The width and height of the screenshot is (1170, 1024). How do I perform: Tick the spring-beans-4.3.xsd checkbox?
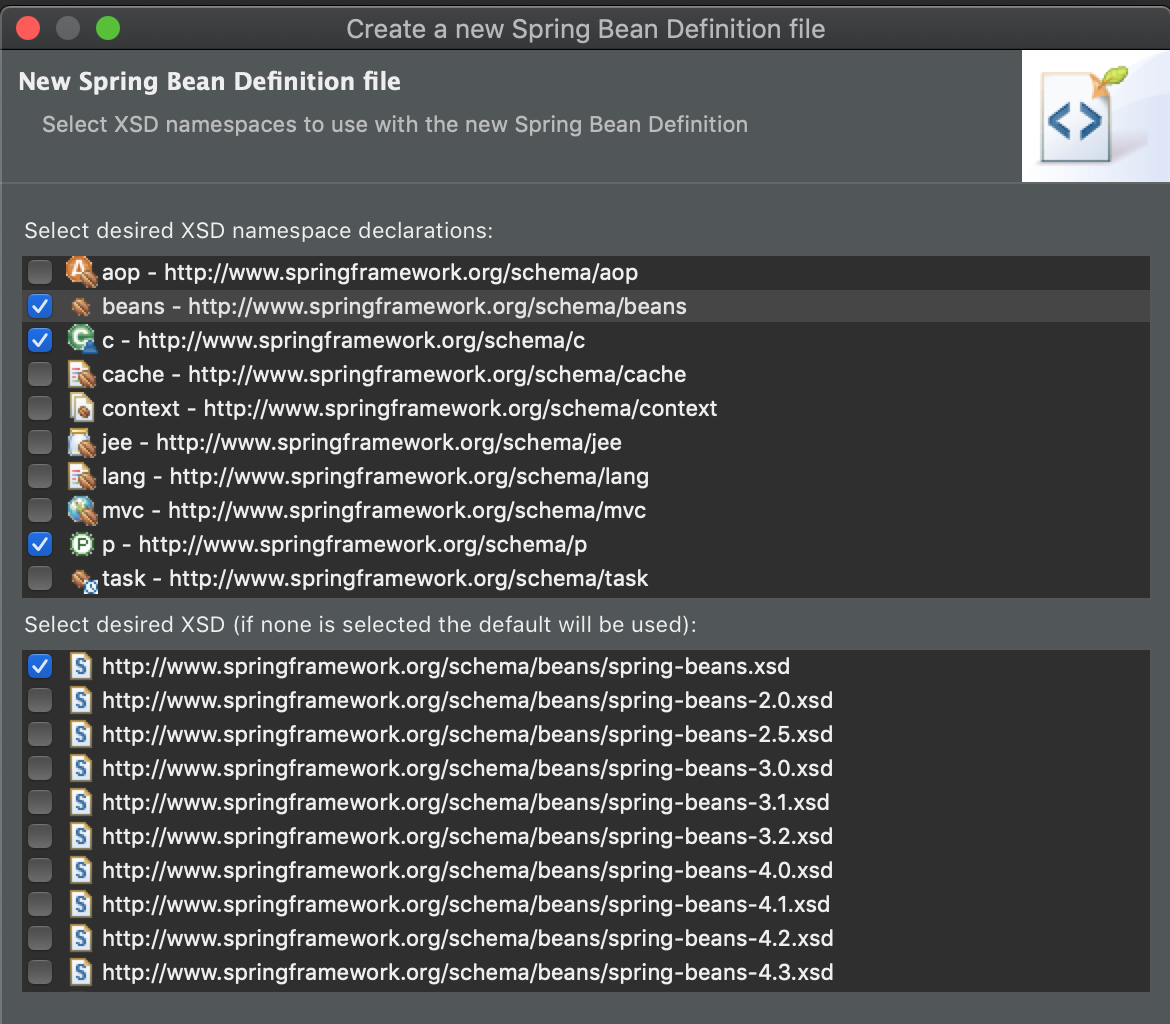tap(40, 972)
